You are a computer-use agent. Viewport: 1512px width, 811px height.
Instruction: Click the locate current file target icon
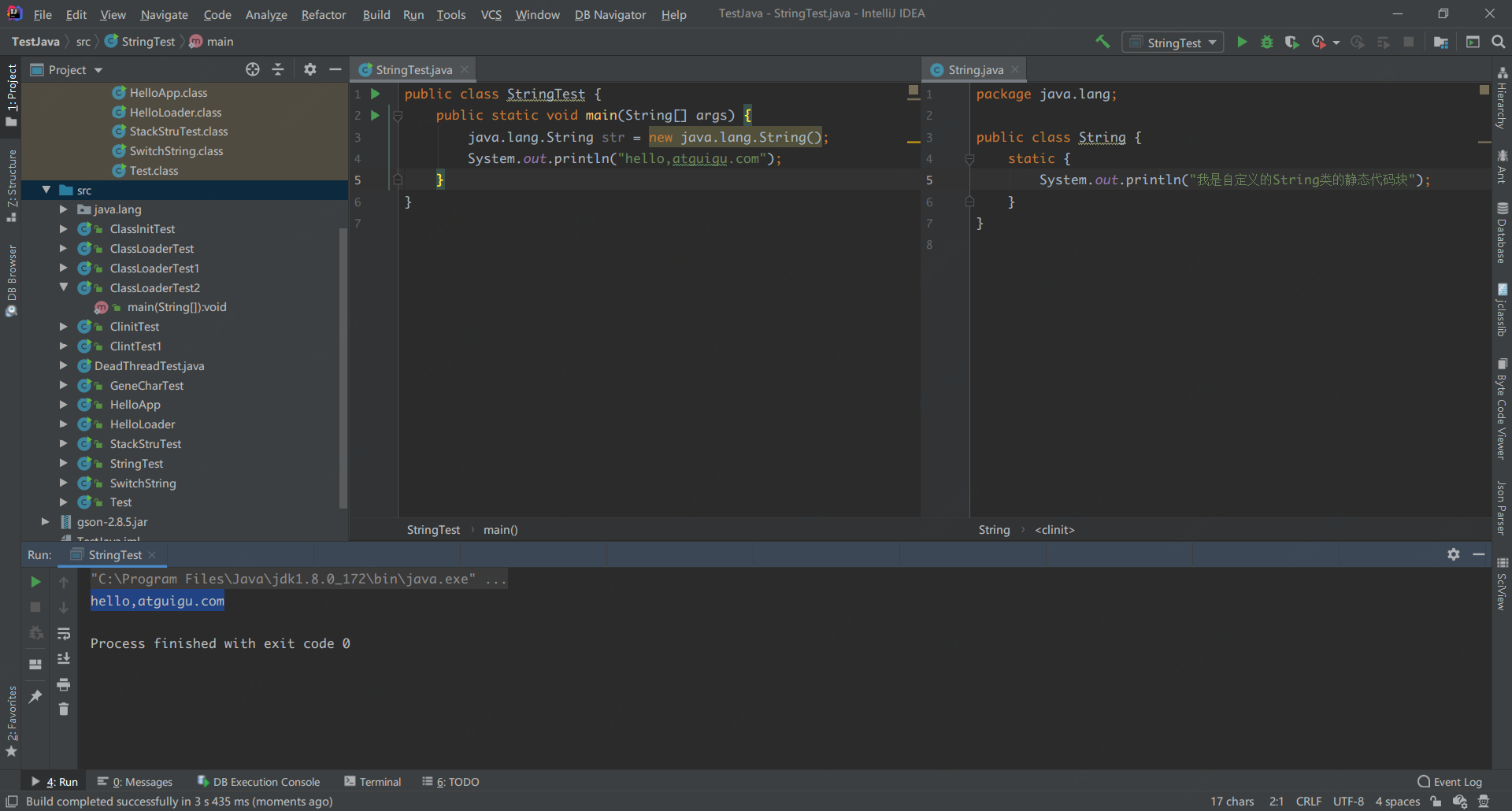pos(252,69)
